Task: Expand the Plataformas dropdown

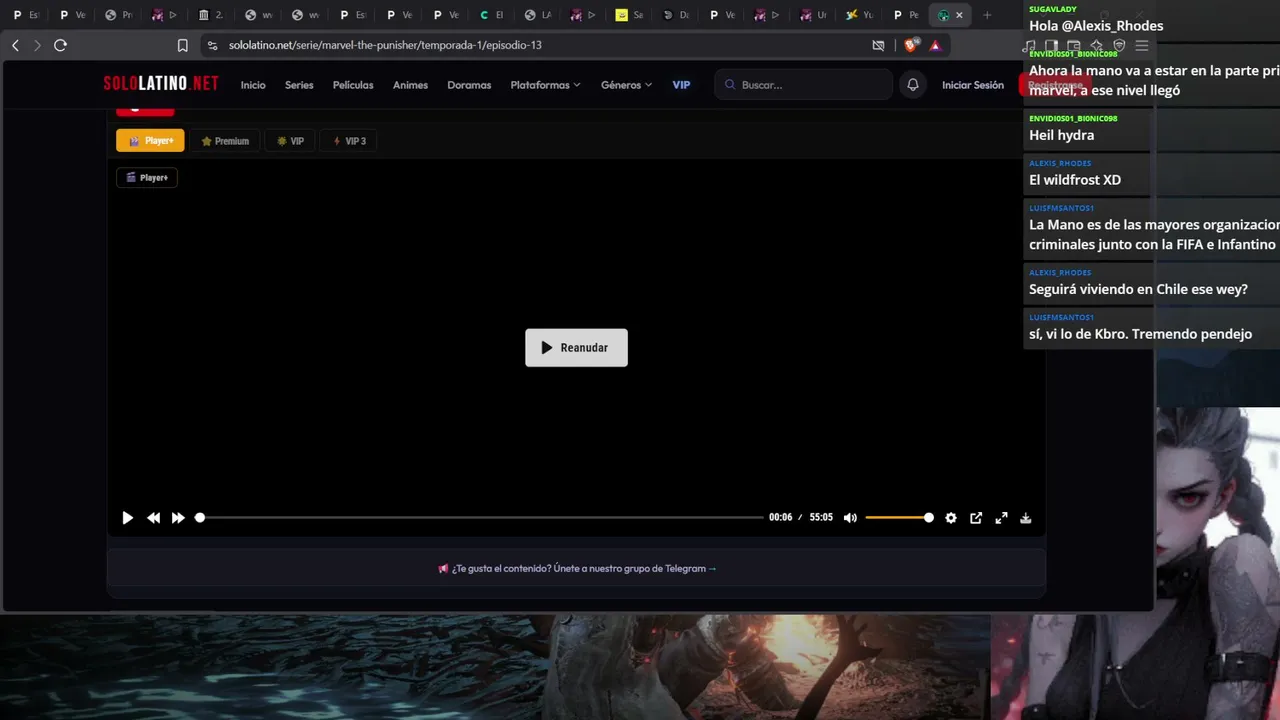Action: click(x=545, y=85)
